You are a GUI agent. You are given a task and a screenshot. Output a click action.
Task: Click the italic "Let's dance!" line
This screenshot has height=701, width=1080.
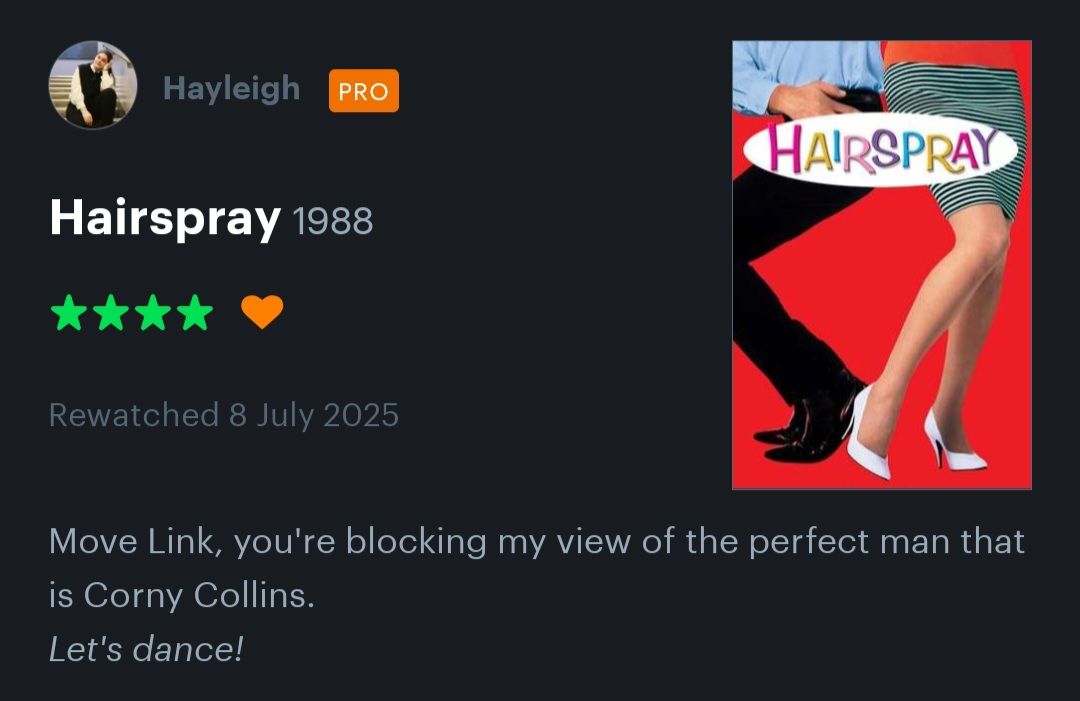click(146, 649)
